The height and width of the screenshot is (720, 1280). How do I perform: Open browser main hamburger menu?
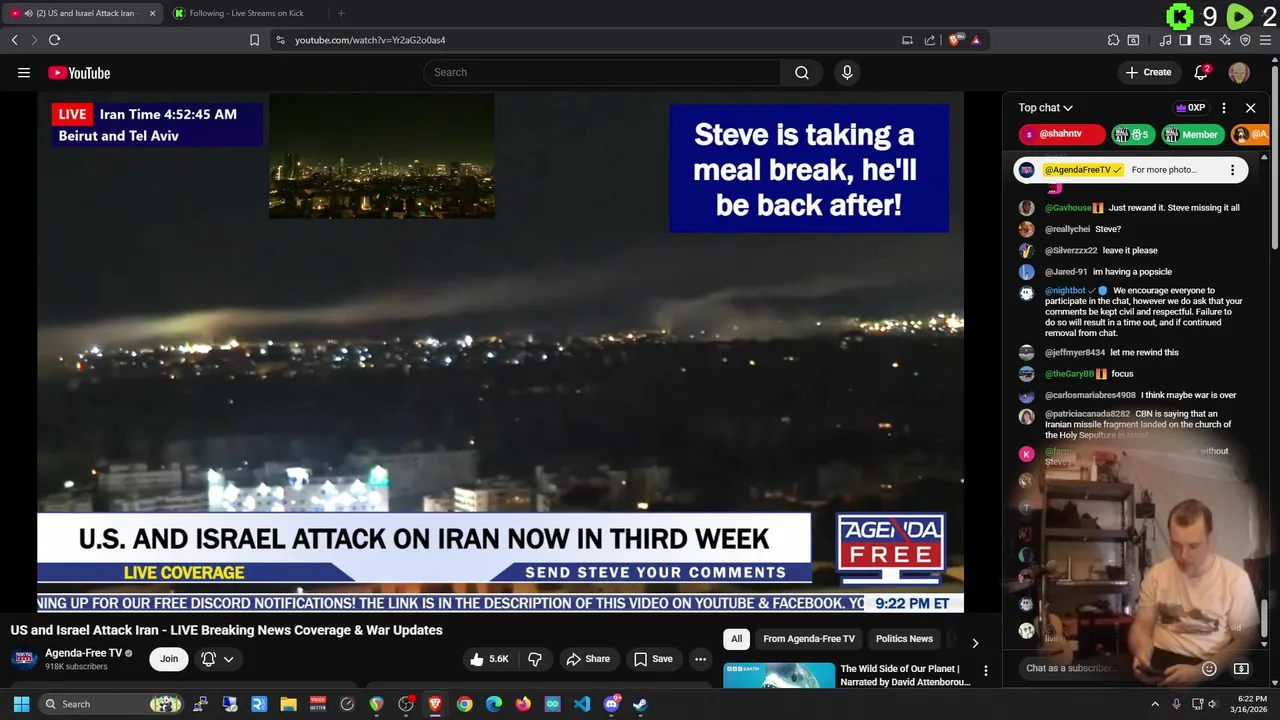point(1265,40)
